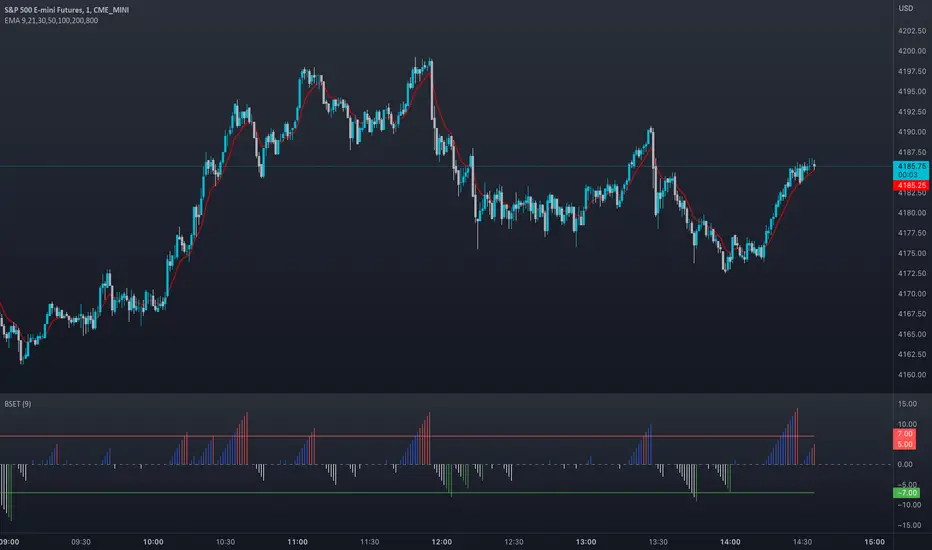Click the 15.00 label on BSET scale
Screen dimensions: 932x550
(909, 404)
